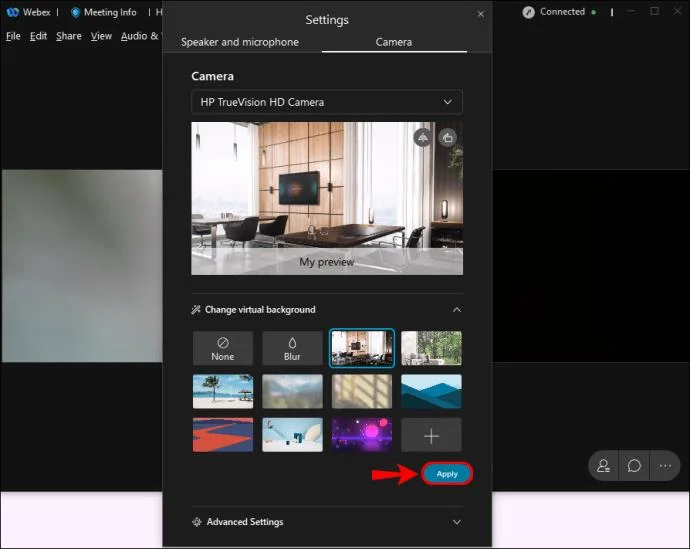Choose the red and blue abstract background

click(223, 435)
